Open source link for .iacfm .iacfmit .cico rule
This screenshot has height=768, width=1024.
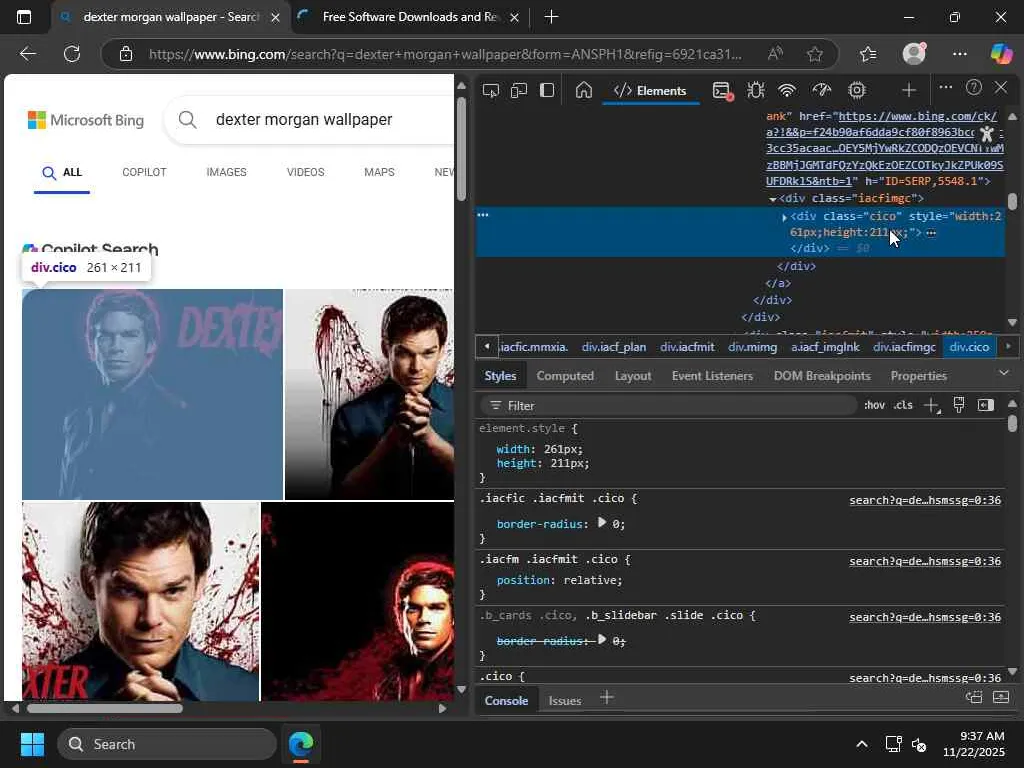point(925,561)
